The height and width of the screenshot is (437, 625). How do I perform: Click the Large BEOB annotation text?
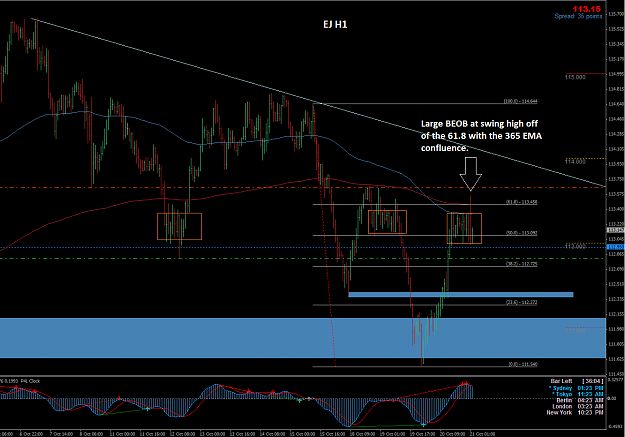(481, 136)
